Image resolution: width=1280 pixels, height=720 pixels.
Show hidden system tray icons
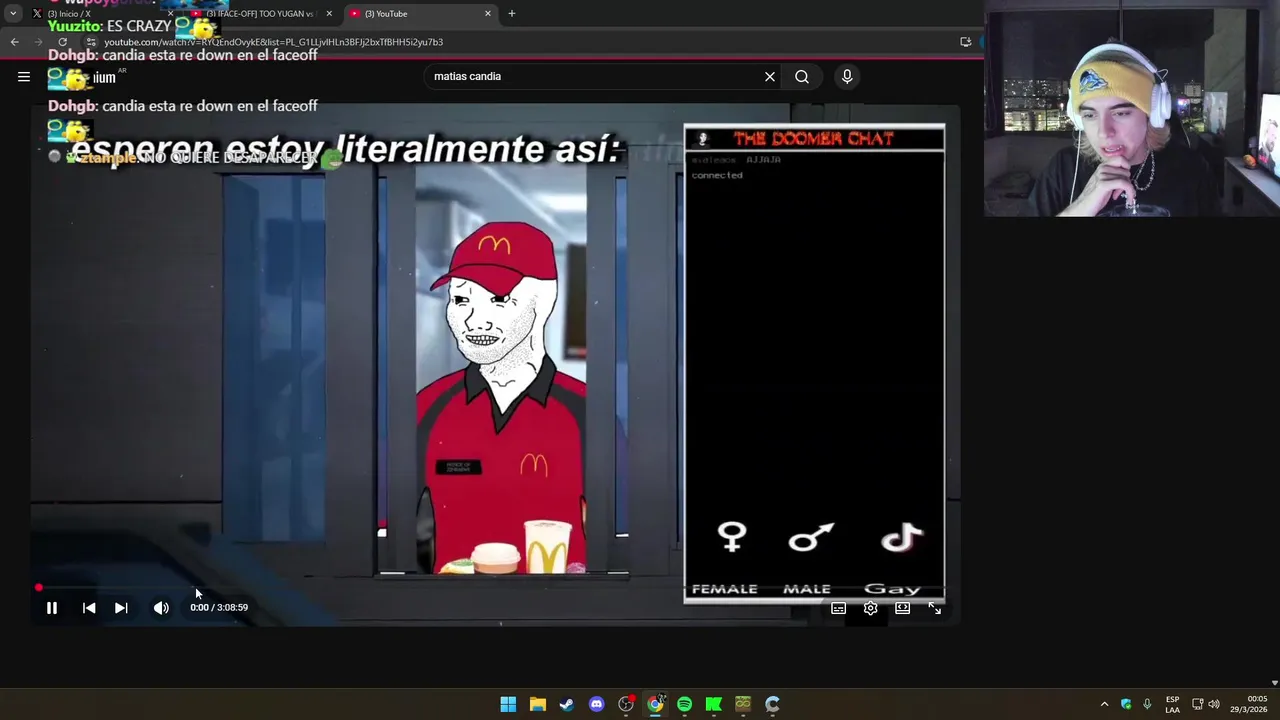pos(1104,704)
